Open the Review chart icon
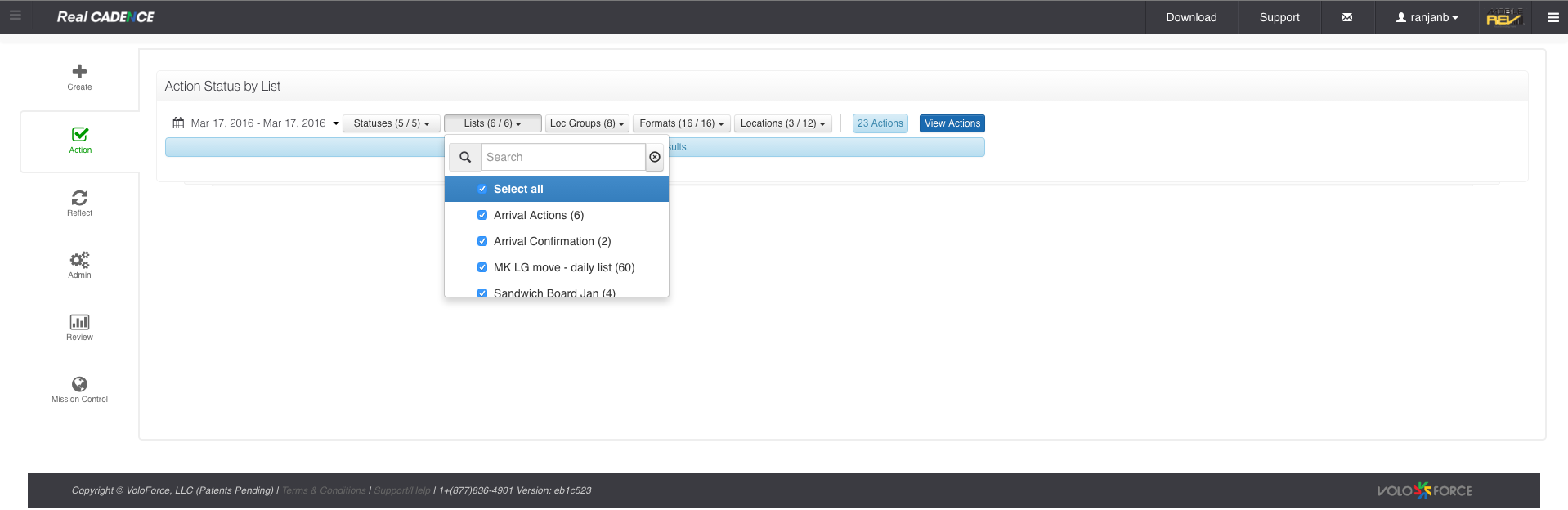The width and height of the screenshot is (1568, 510). pos(79,322)
